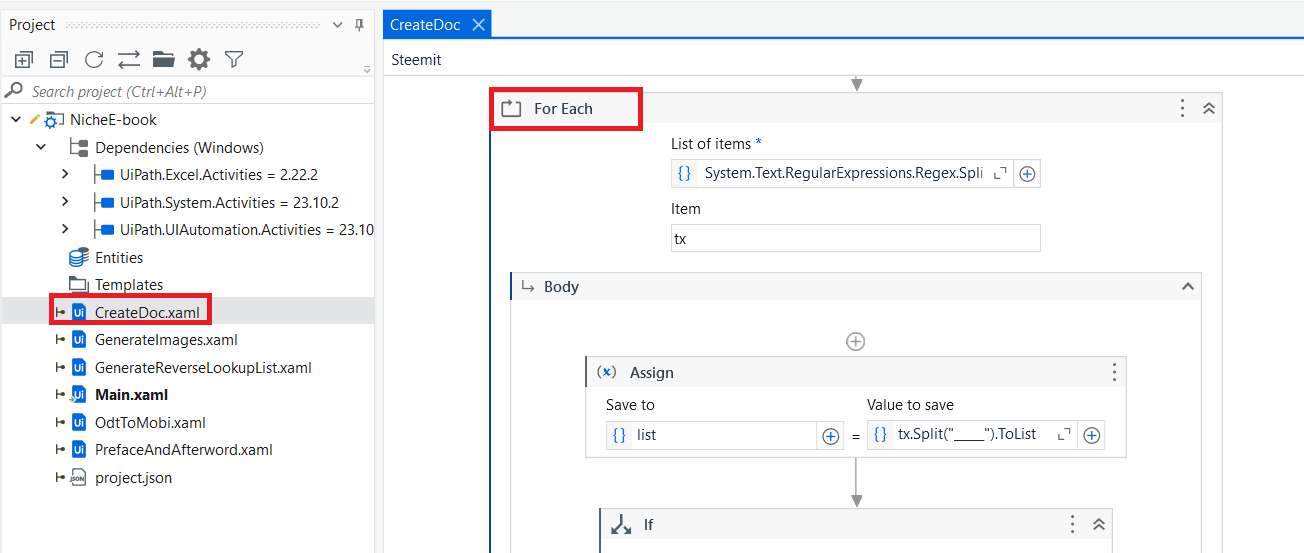Collapse Dependencies (Windows) node
The image size is (1304, 553).
click(41, 147)
